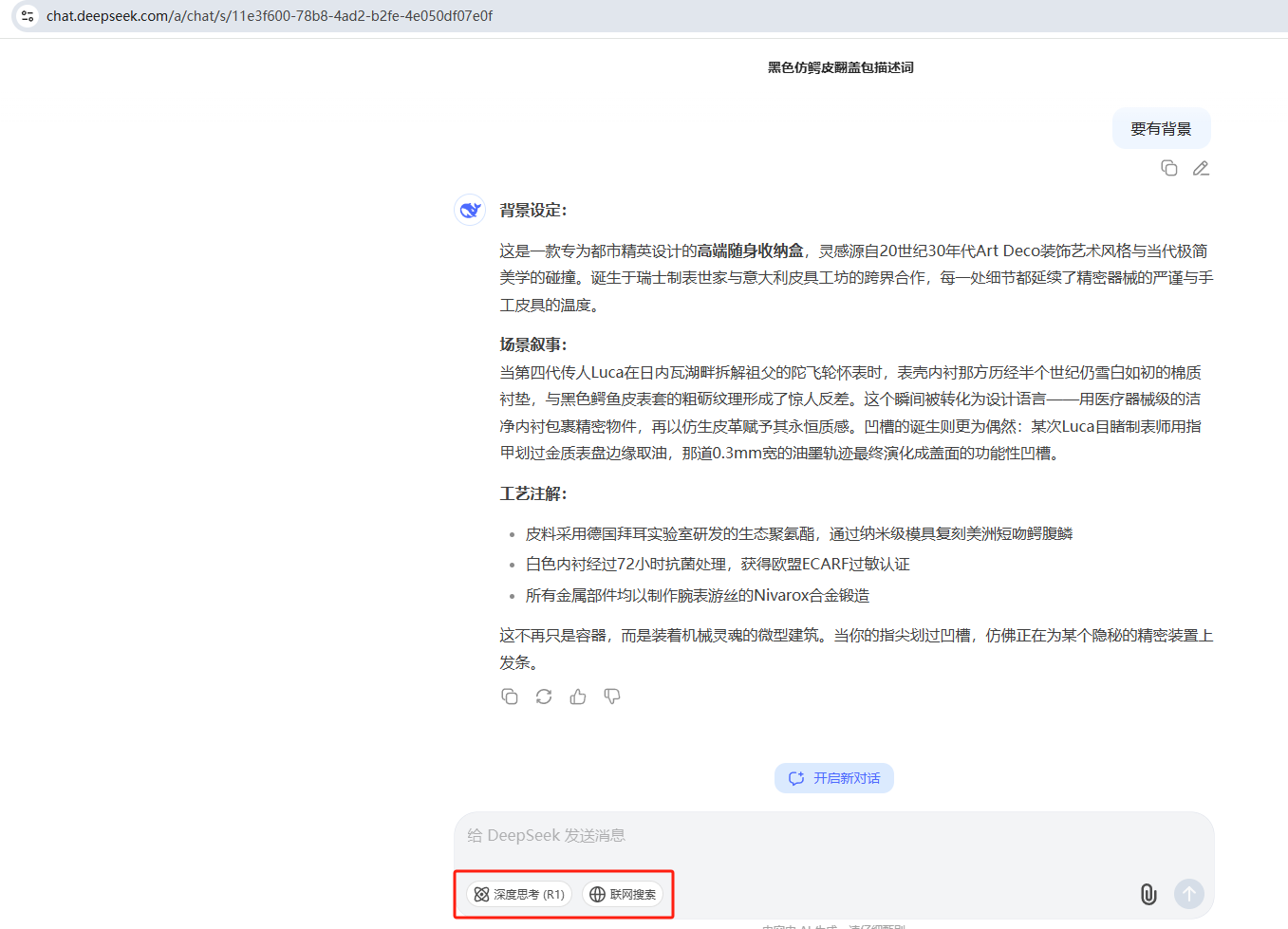Toggle 深度思考 (R1) mode
This screenshot has width=1288, height=929.
point(519,894)
